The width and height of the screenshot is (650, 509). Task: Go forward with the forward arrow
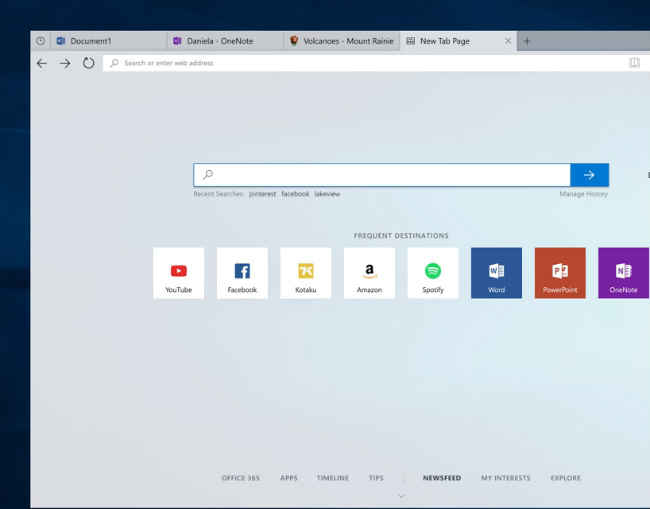click(x=65, y=63)
